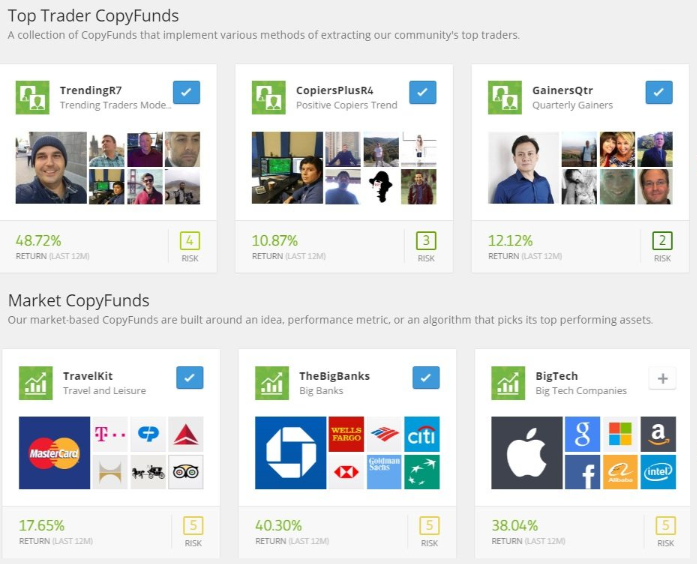Select the red Delta triangle logo
The height and width of the screenshot is (564, 697).
click(186, 434)
